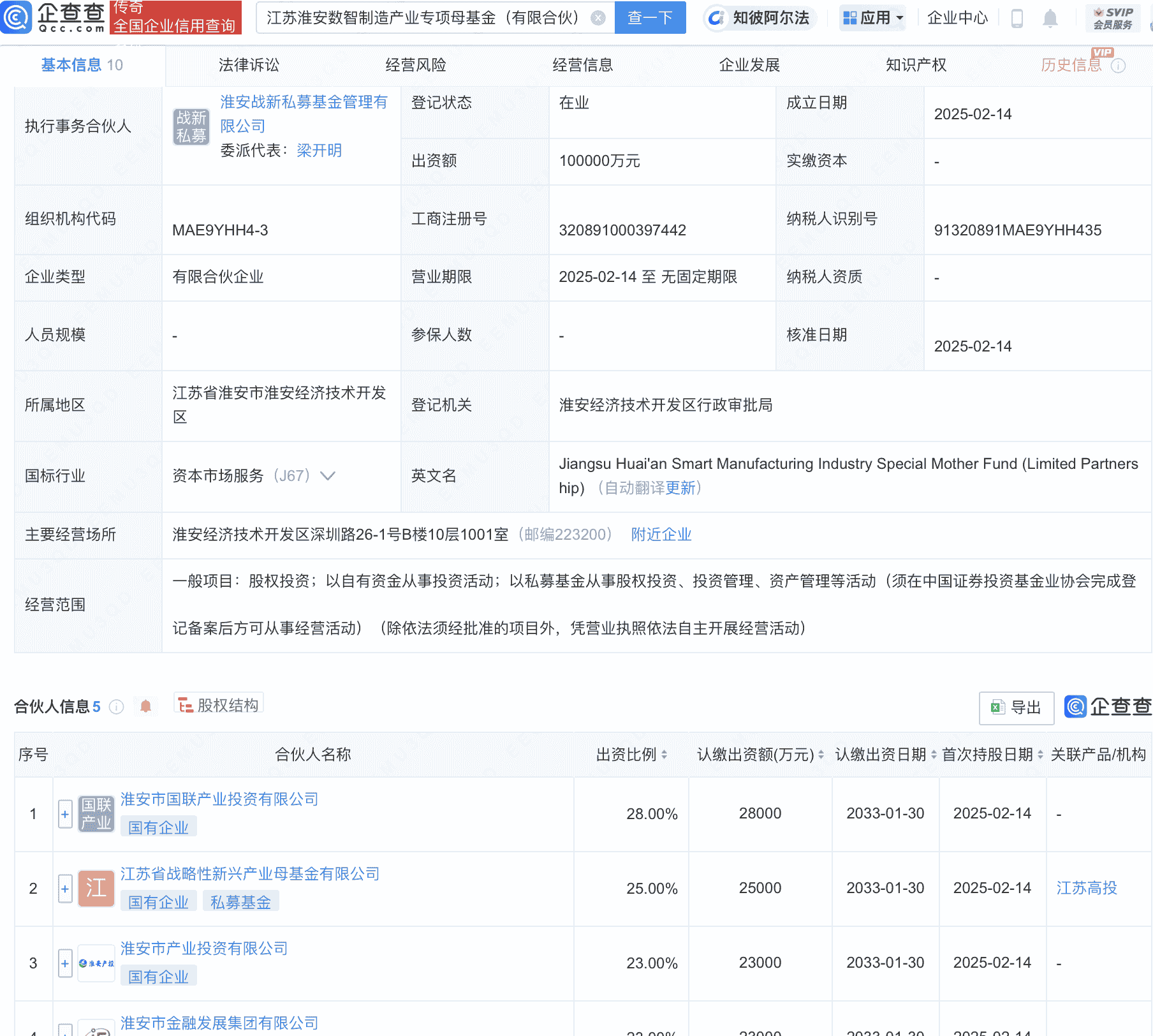Click the mobile app phone icon
This screenshot has width=1153, height=1036.
(x=1017, y=18)
